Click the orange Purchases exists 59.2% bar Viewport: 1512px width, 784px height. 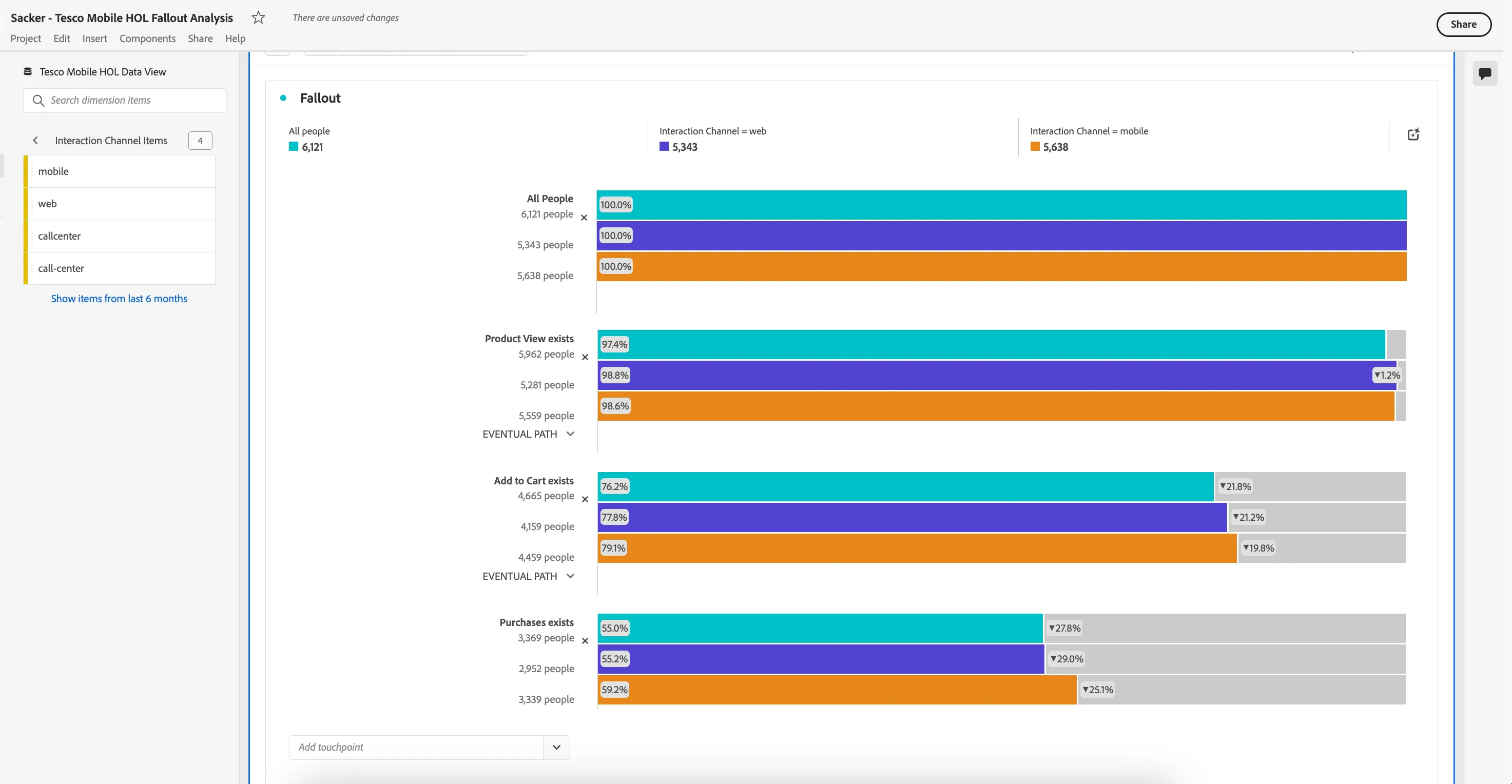click(x=837, y=690)
